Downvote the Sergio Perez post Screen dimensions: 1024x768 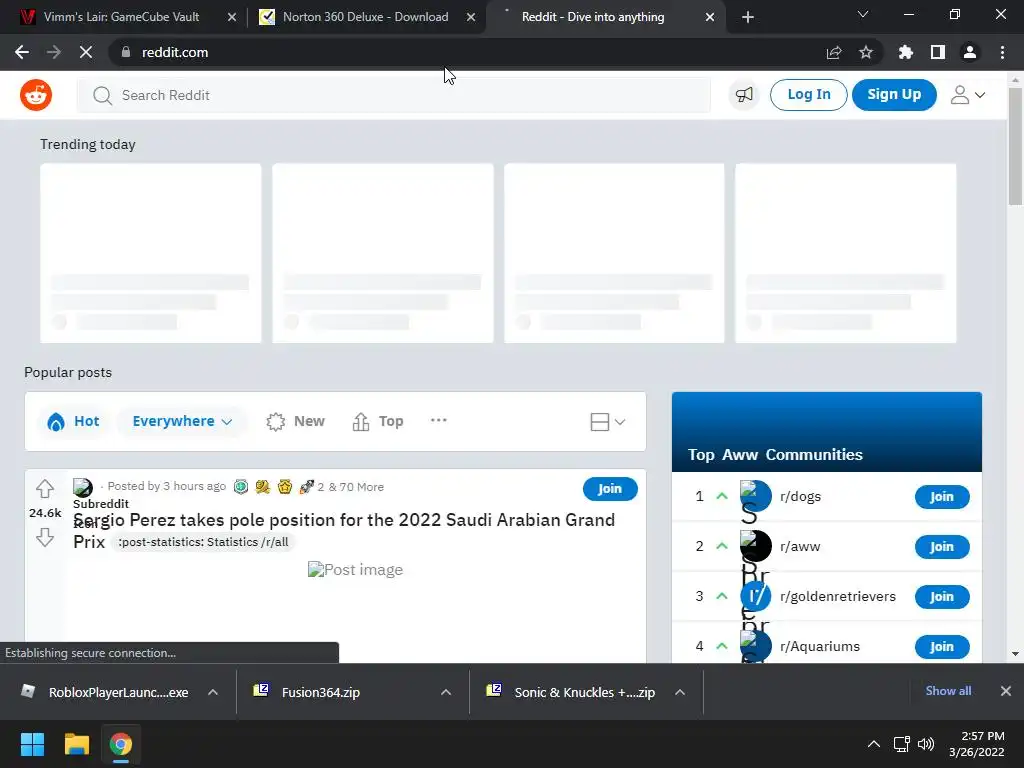point(44,537)
